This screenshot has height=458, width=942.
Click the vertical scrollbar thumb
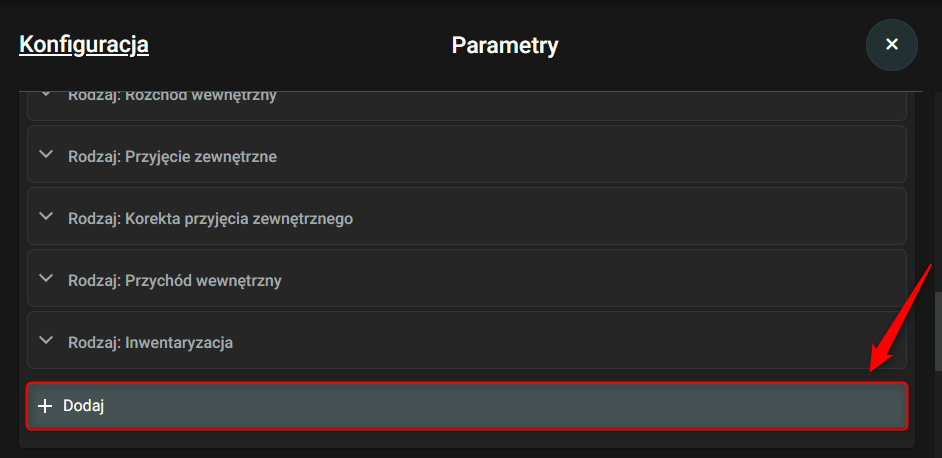(938, 331)
